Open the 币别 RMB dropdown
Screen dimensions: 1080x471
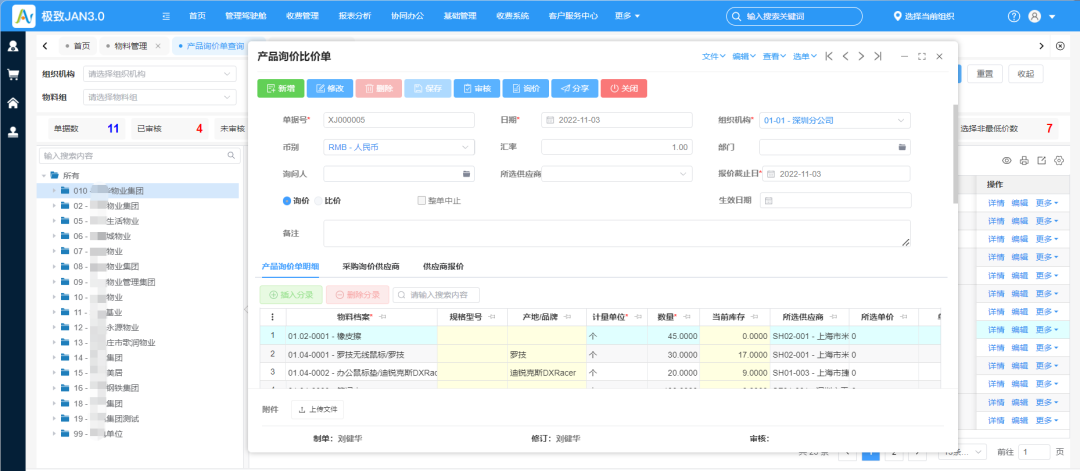[399, 147]
